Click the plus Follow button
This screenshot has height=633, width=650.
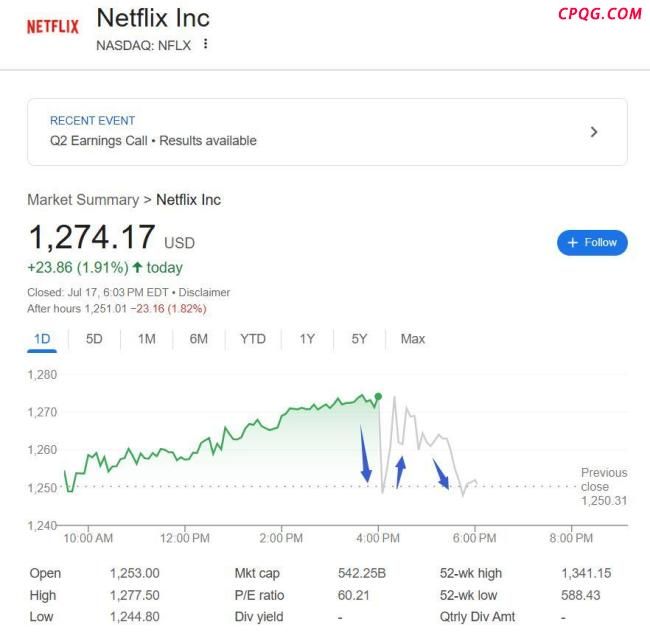coord(592,243)
